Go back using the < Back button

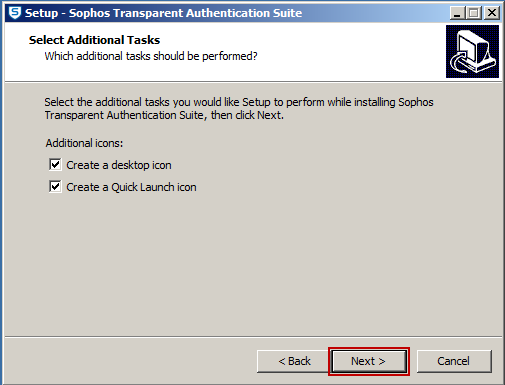click(294, 361)
